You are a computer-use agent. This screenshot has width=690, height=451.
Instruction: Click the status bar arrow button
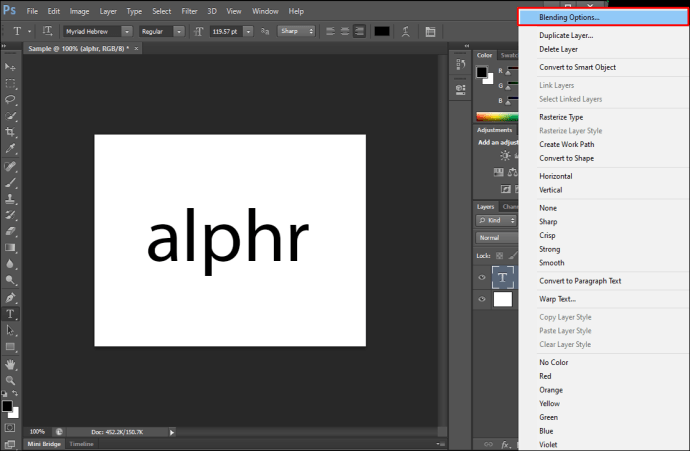coord(172,432)
